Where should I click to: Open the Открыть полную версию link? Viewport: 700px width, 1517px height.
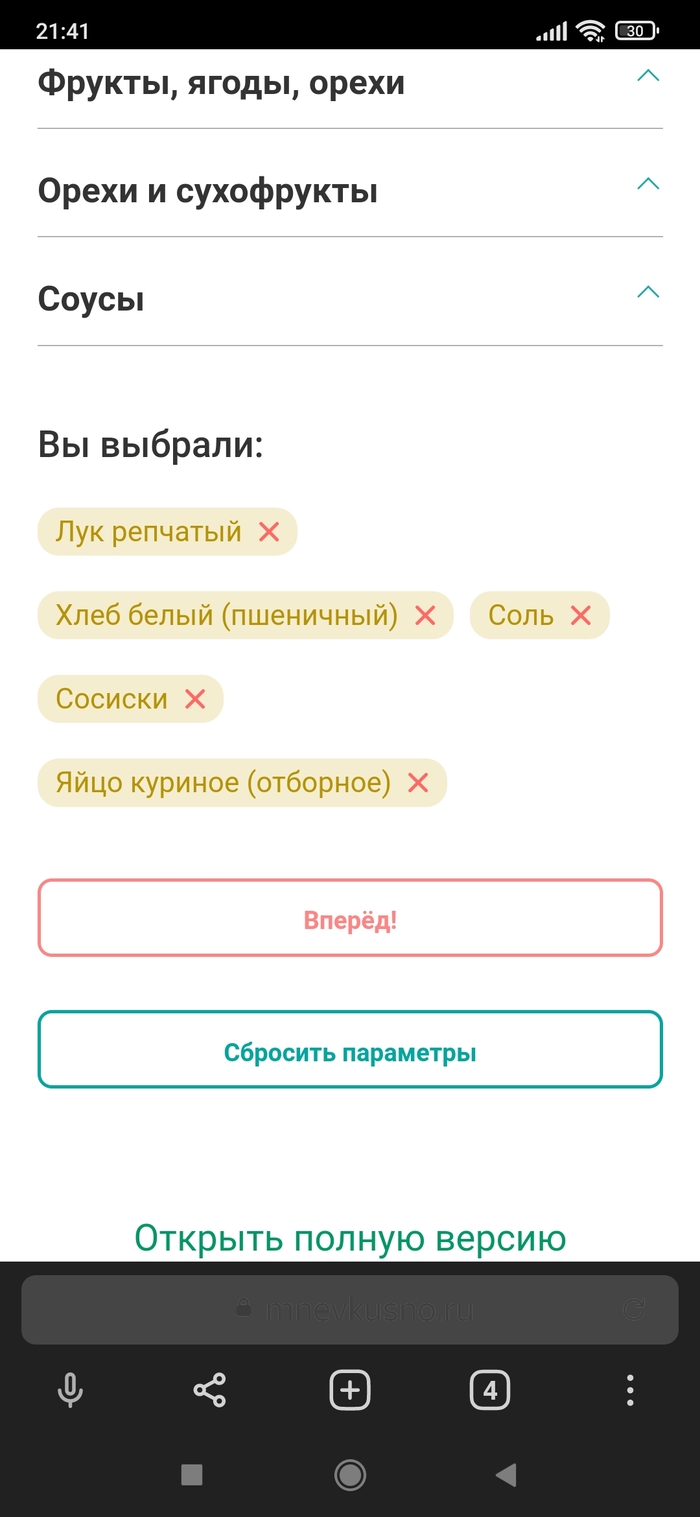[350, 1238]
